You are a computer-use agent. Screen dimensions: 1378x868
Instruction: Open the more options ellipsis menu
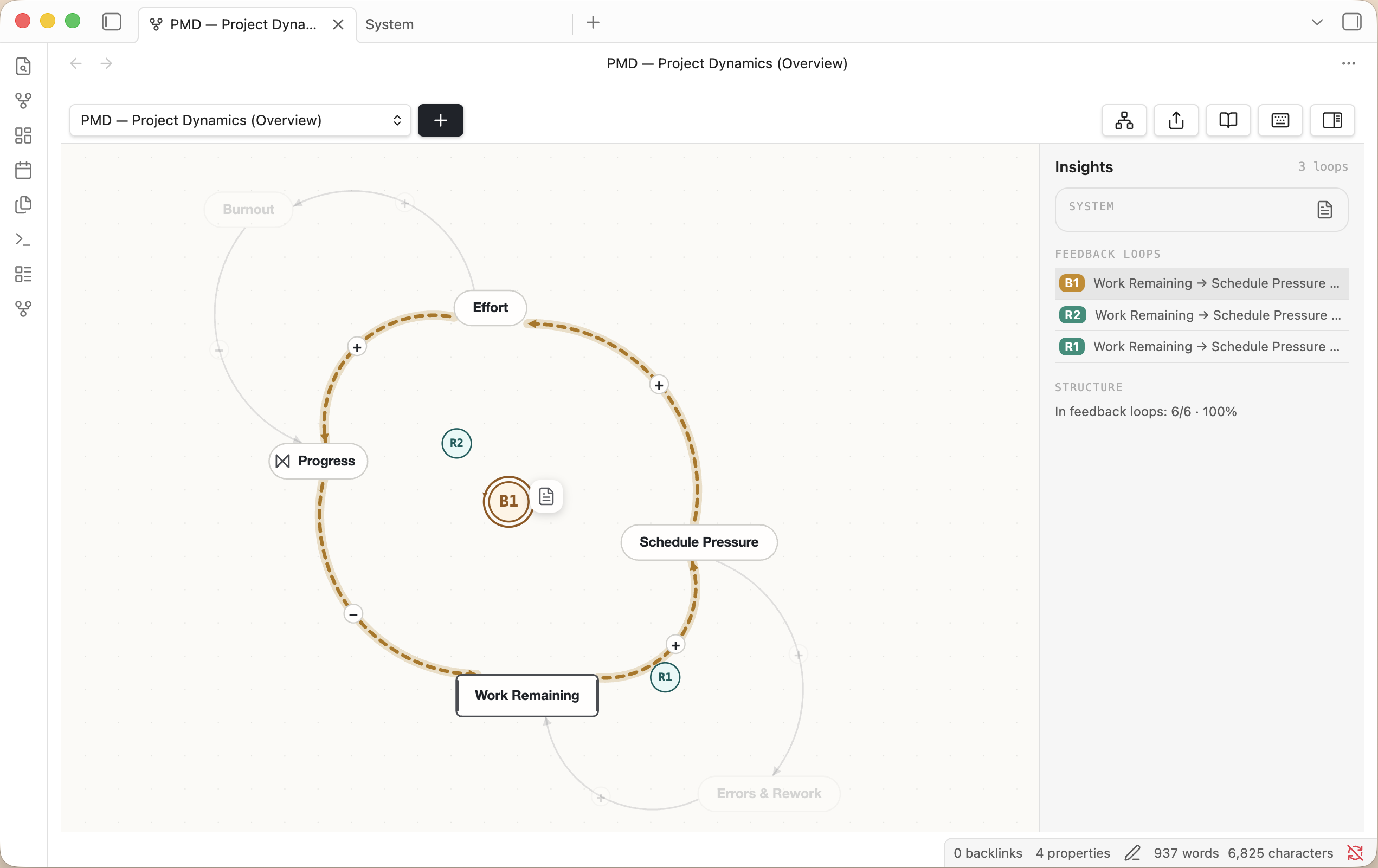coord(1348,63)
